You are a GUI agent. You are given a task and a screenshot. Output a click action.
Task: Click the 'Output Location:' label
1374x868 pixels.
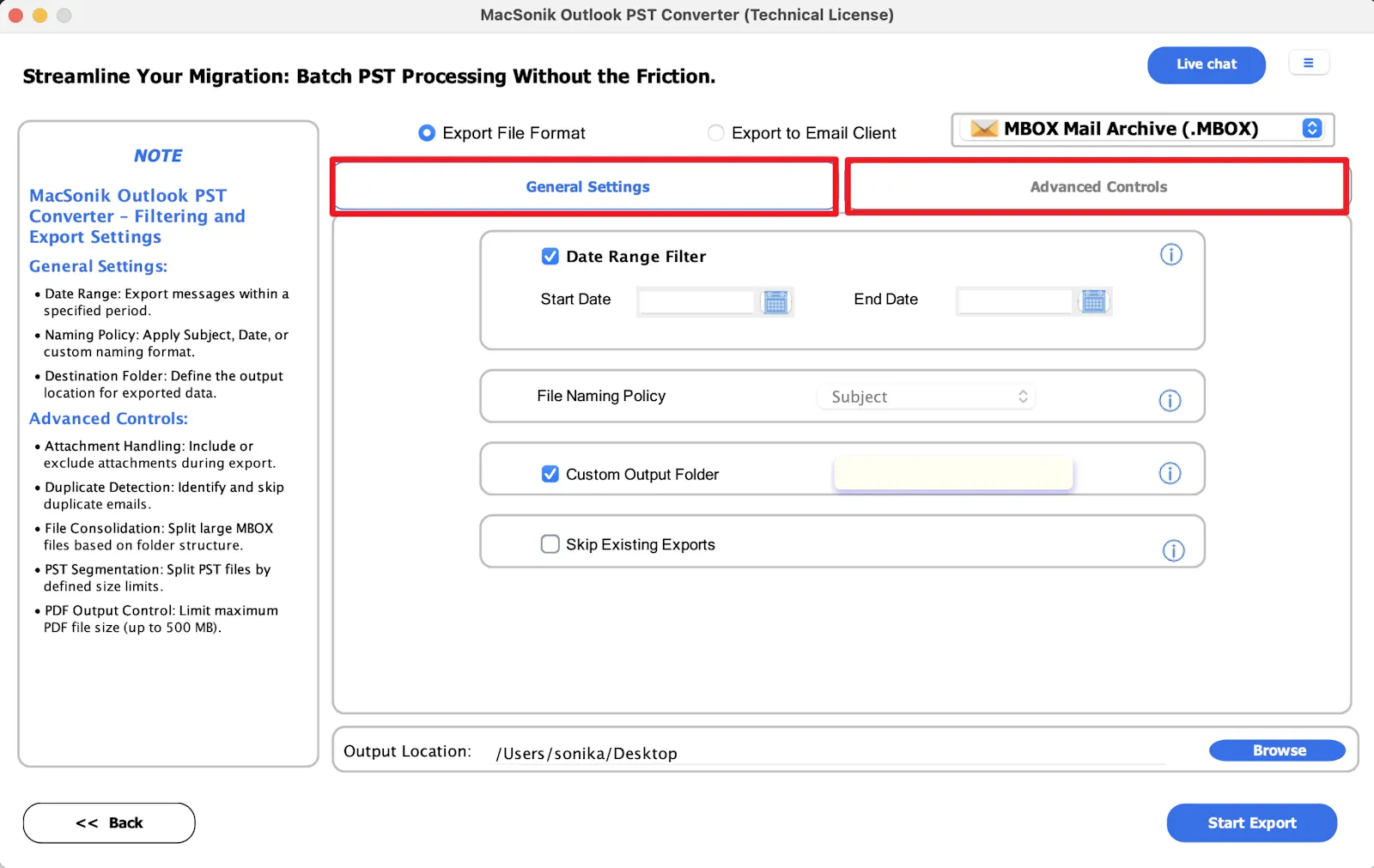(407, 751)
